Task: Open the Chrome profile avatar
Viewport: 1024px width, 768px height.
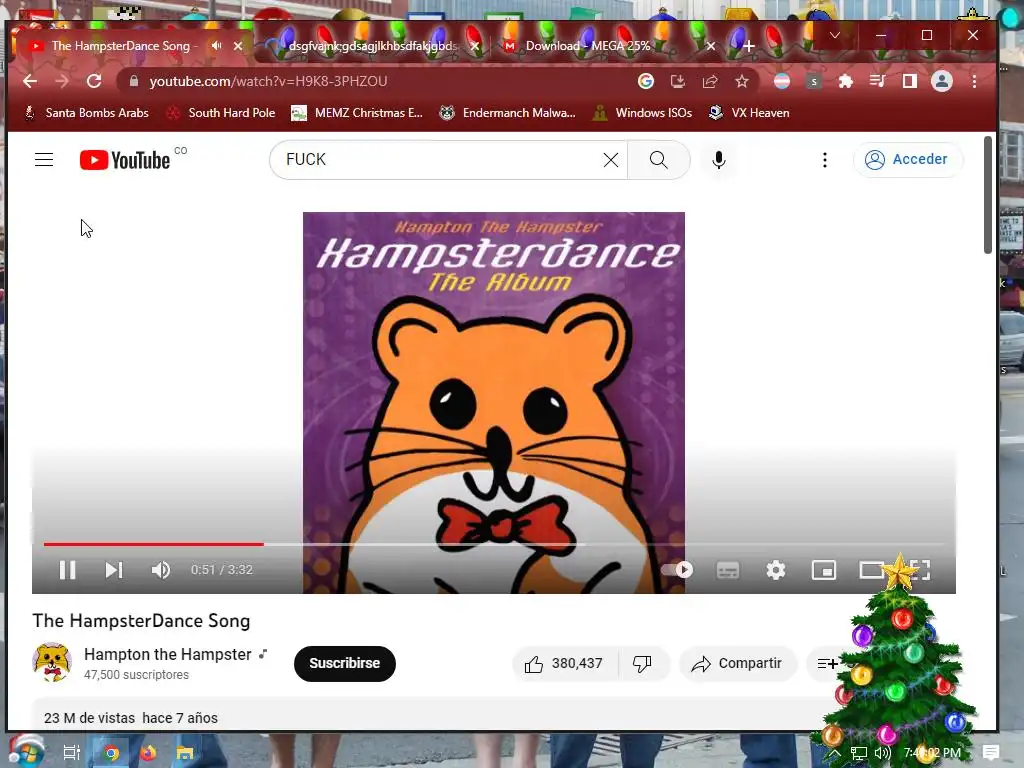Action: (942, 81)
